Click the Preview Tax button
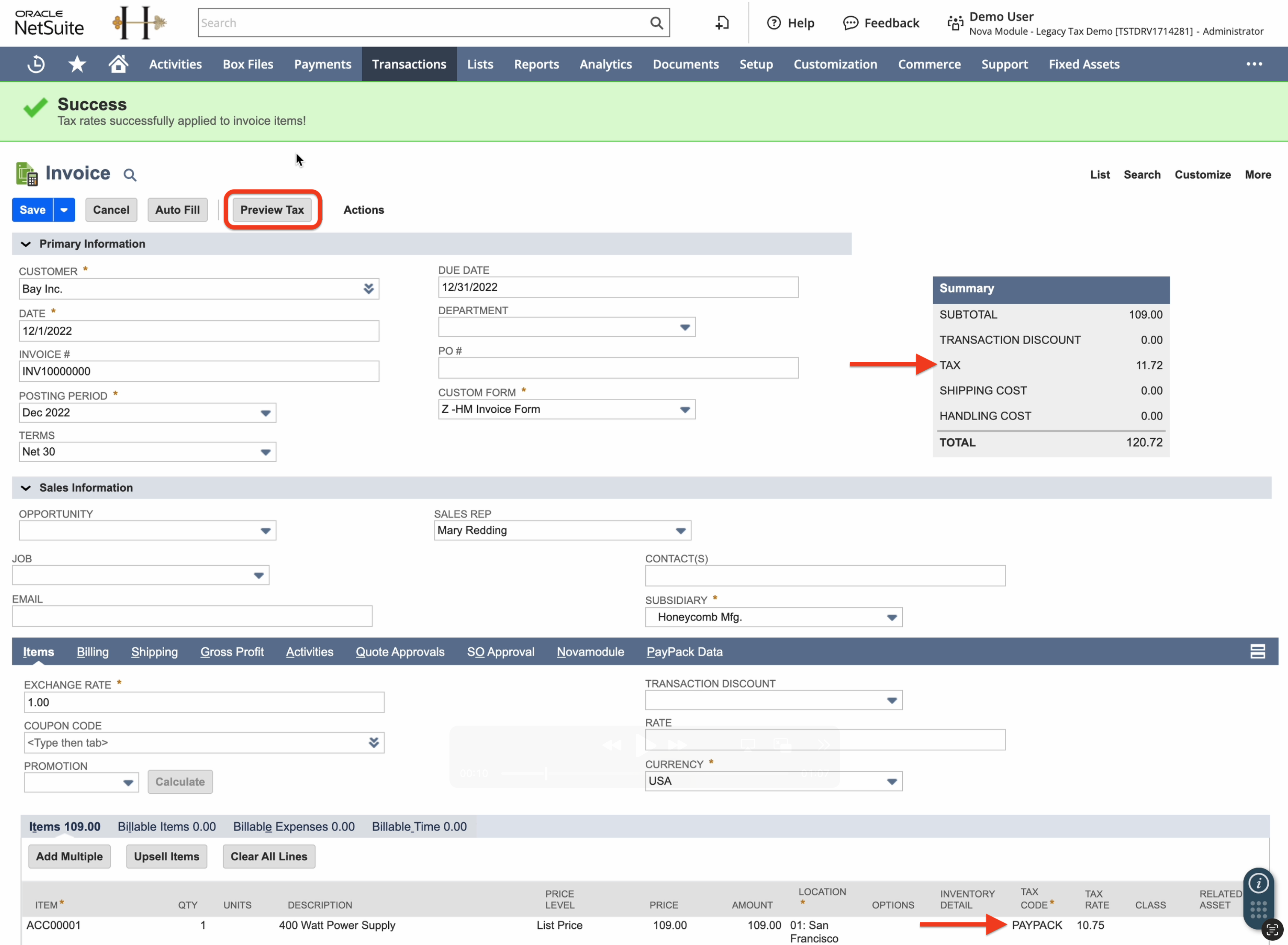 pyautogui.click(x=272, y=210)
